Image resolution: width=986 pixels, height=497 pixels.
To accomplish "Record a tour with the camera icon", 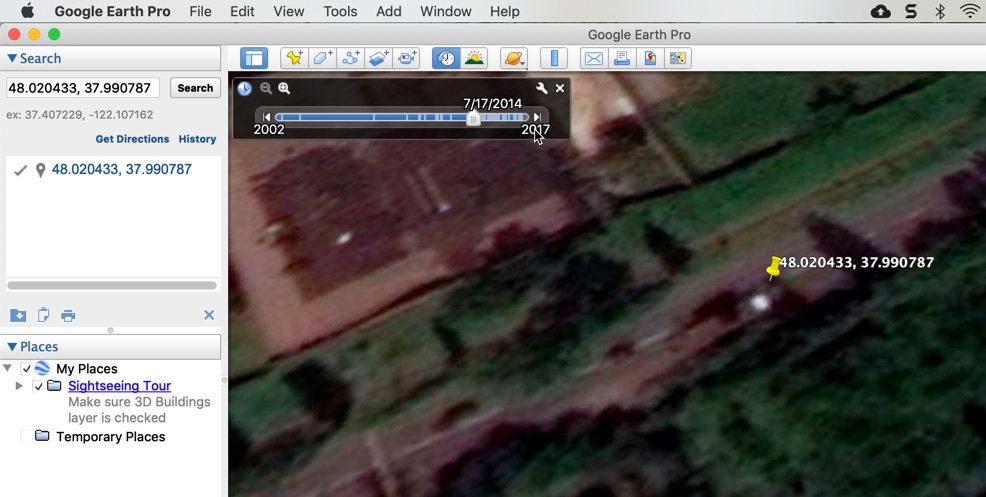I will point(407,59).
